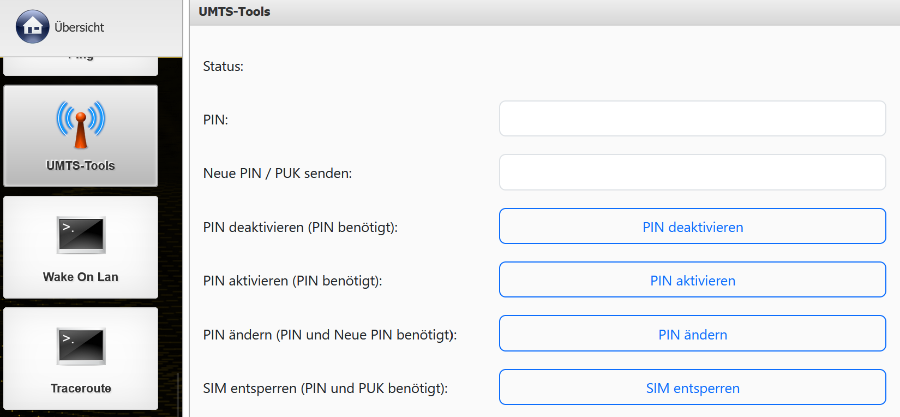Viewport: 900px width, 417px height.
Task: Open the Übersicht overview link
Action: (x=79, y=27)
